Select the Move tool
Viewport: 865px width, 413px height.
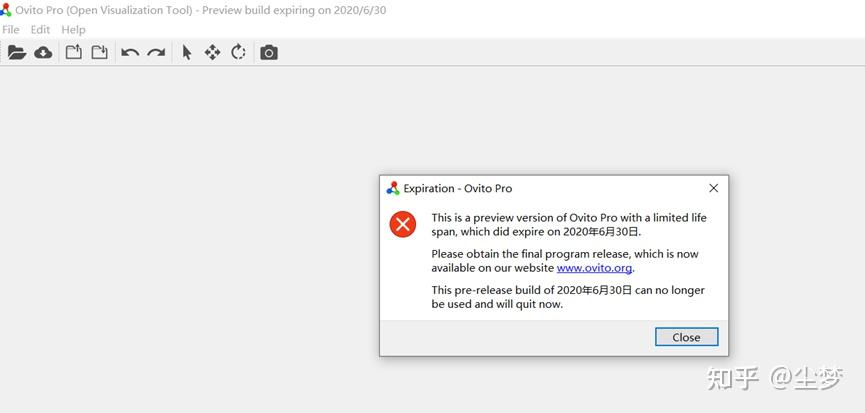tap(212, 52)
